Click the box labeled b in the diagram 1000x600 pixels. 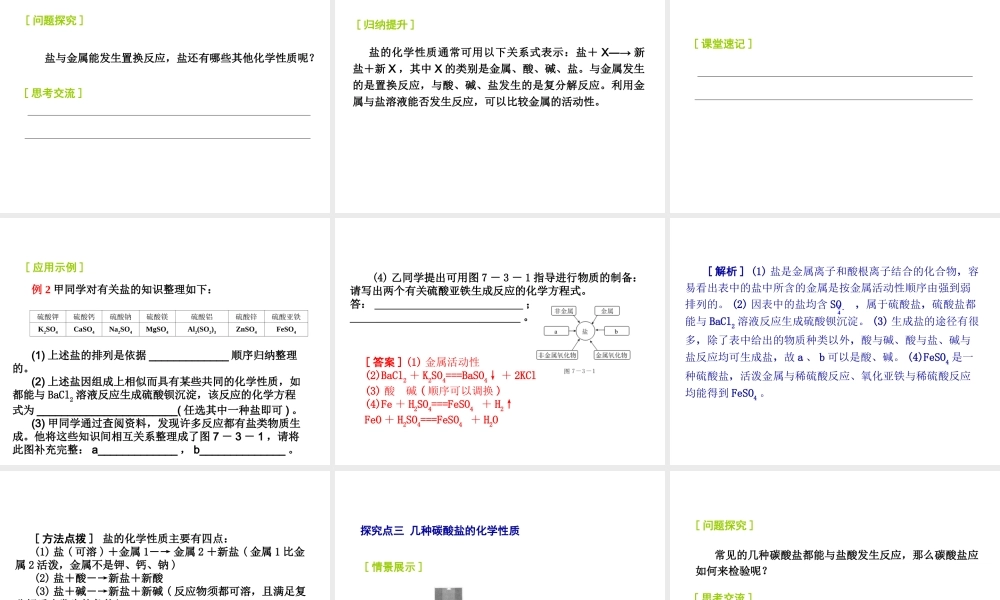(616, 332)
